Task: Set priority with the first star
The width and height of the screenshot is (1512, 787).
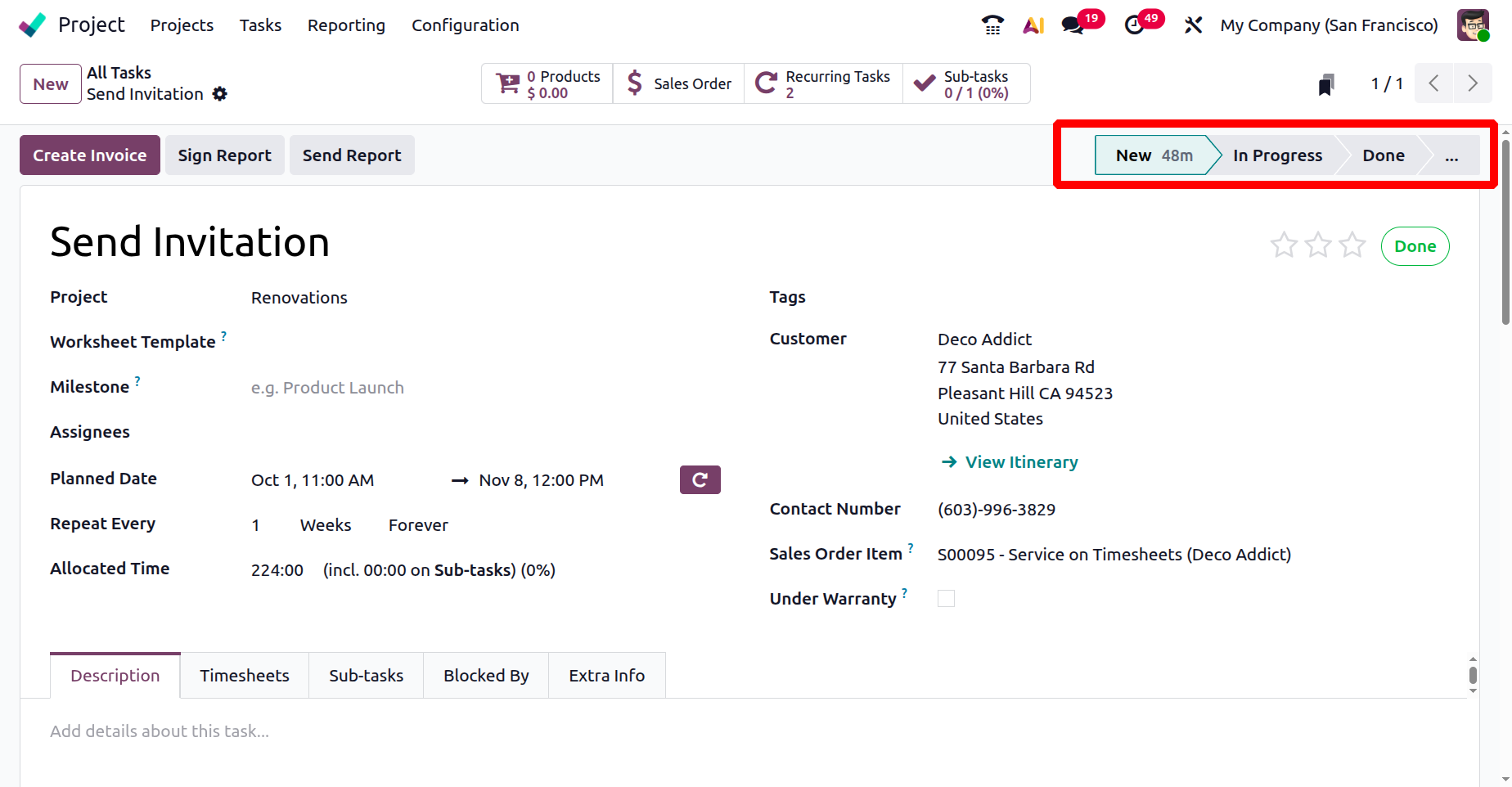Action: [1284, 245]
